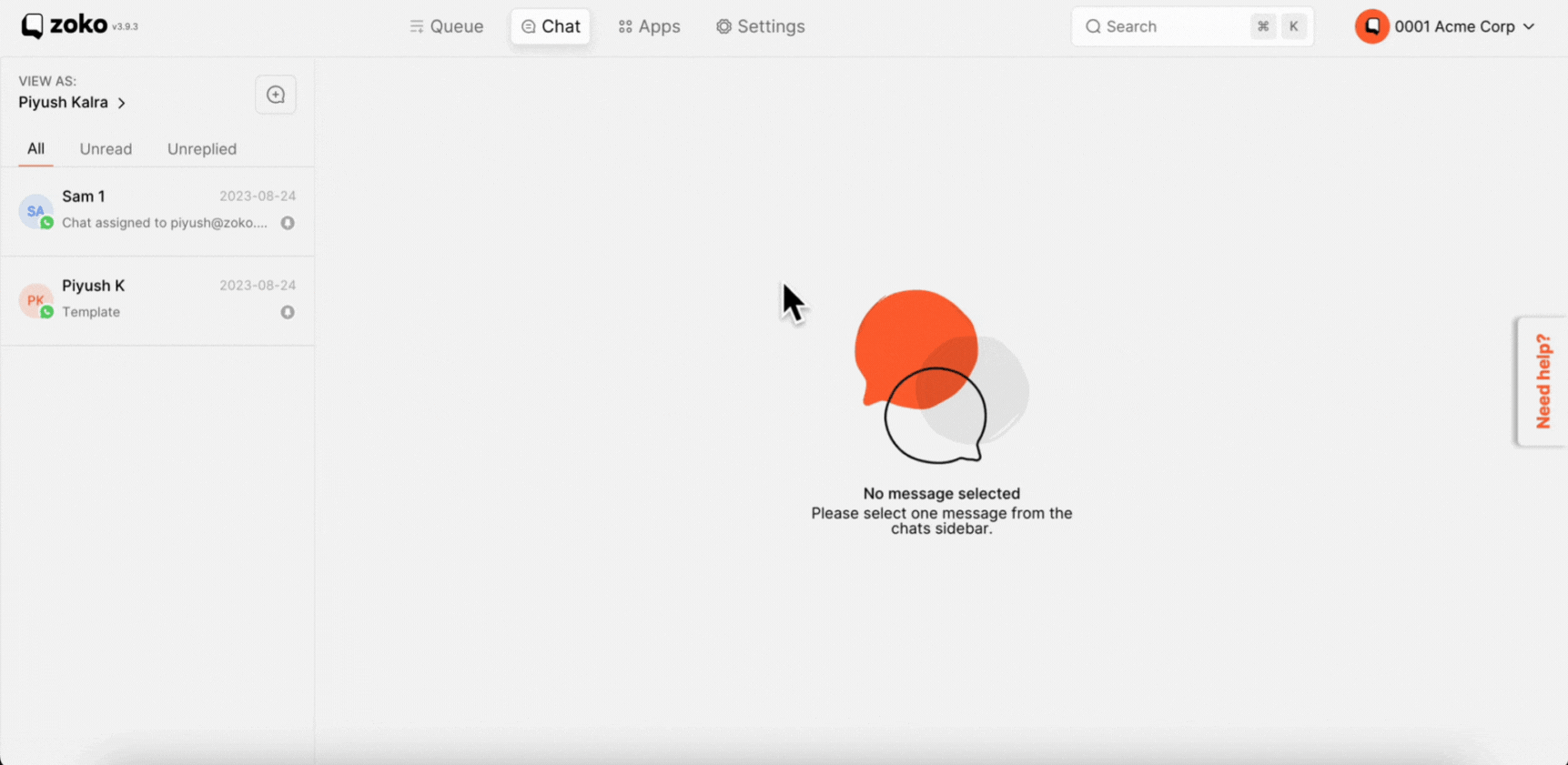Switch to the Chat tab
This screenshot has width=1568, height=765.
tap(551, 26)
